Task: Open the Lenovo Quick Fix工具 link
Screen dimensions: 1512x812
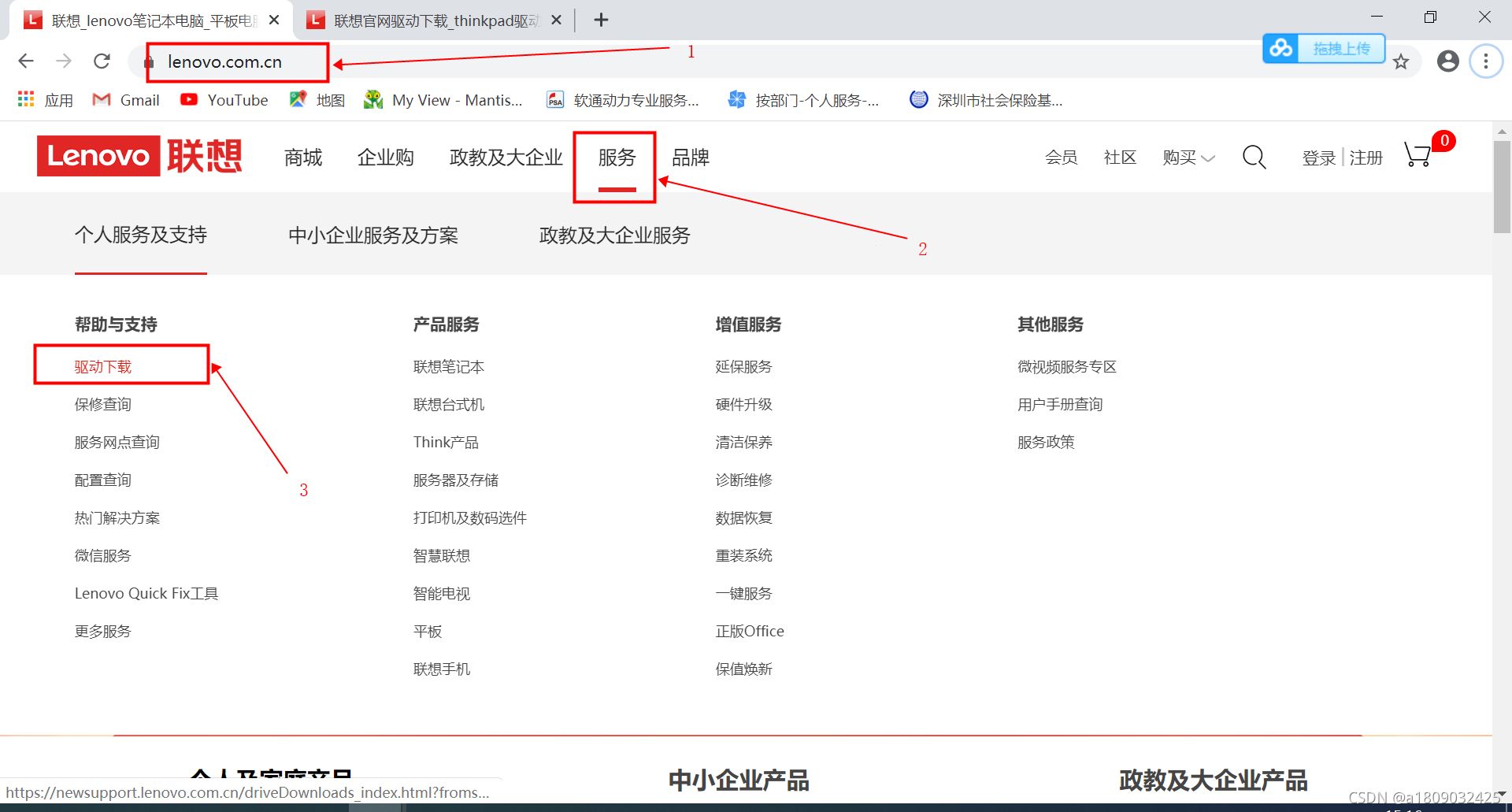Action: tap(146, 594)
